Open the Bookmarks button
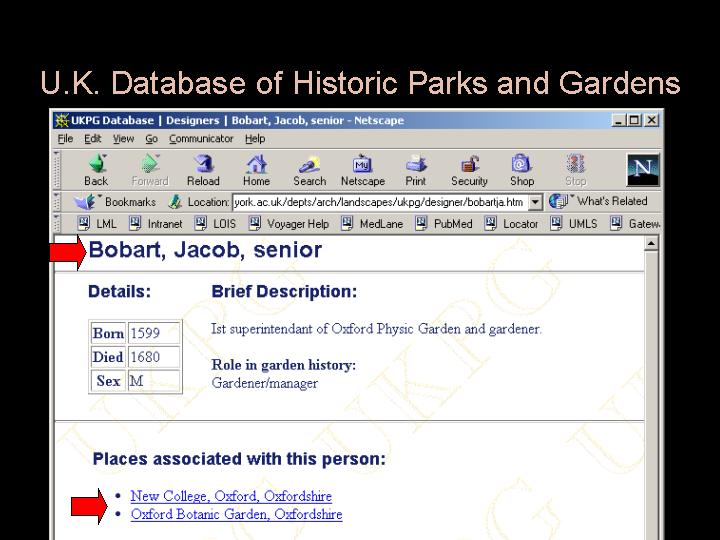 tap(118, 202)
